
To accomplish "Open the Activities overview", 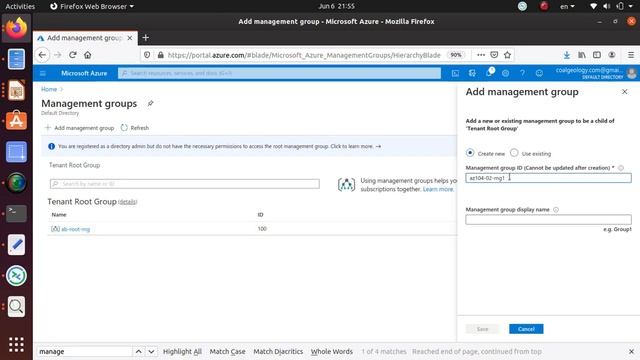I will point(20,6).
